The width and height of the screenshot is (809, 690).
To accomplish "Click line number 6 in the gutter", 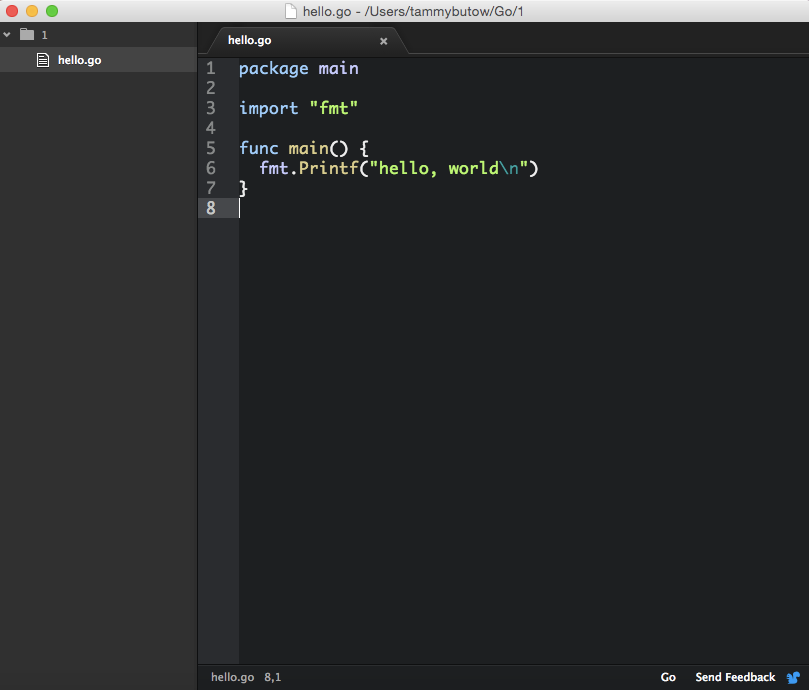I will (x=211, y=168).
